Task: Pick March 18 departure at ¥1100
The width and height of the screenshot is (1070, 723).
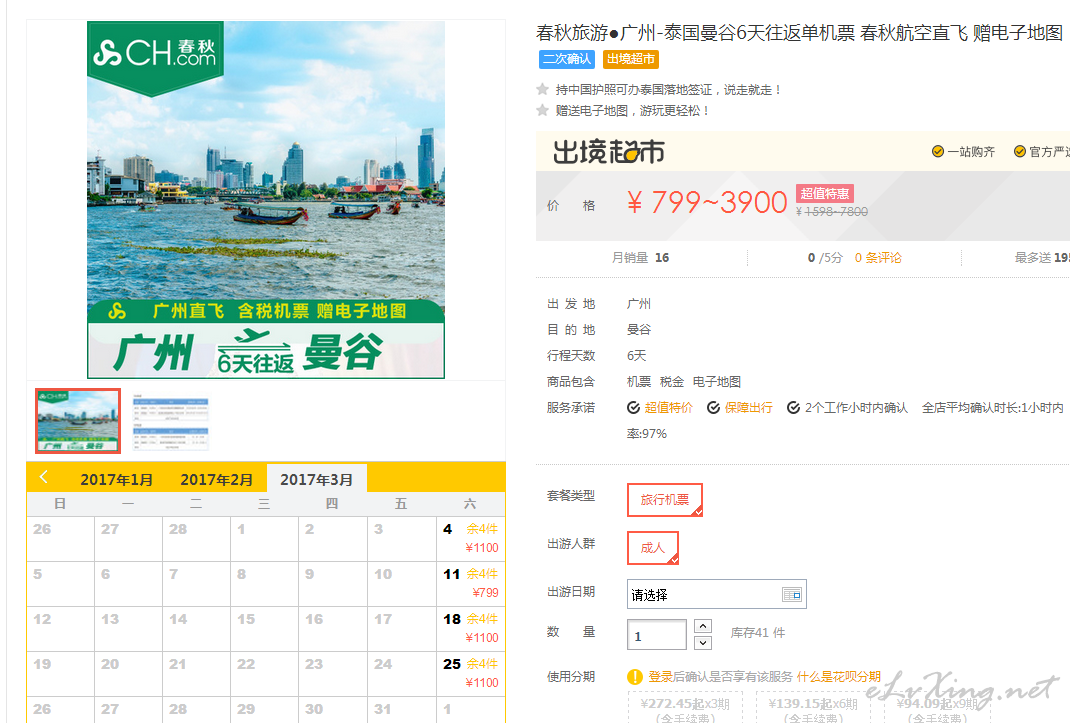Action: pyautogui.click(x=470, y=628)
